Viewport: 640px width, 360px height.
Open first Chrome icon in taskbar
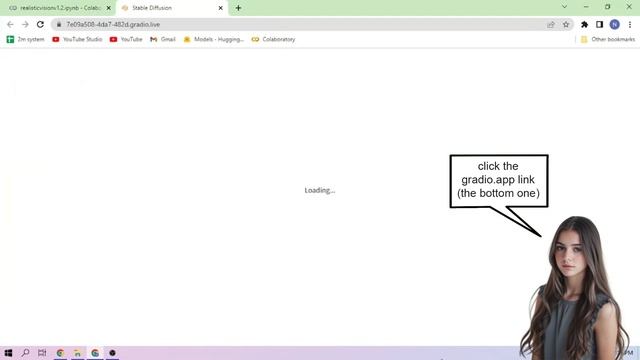tap(60, 353)
